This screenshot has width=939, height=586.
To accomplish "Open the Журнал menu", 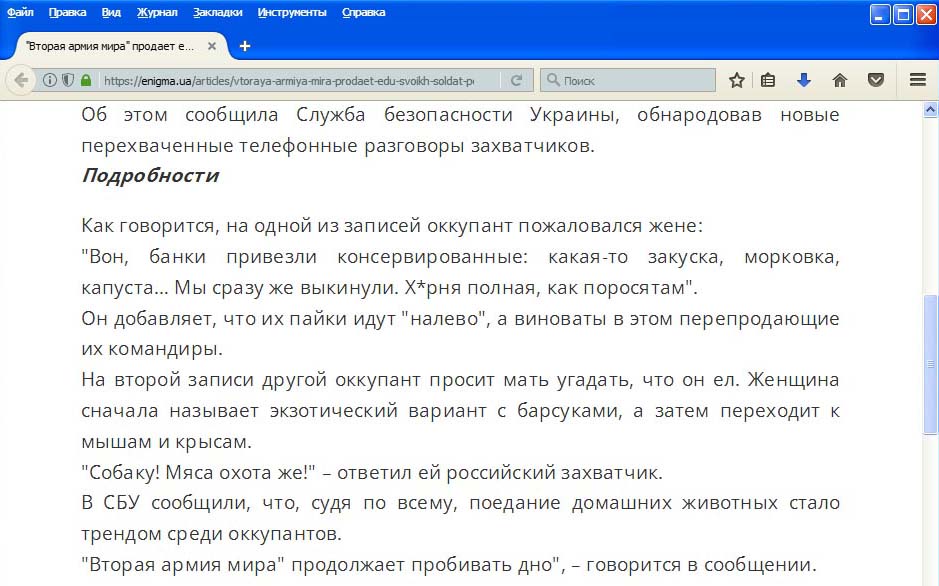I will click(157, 12).
